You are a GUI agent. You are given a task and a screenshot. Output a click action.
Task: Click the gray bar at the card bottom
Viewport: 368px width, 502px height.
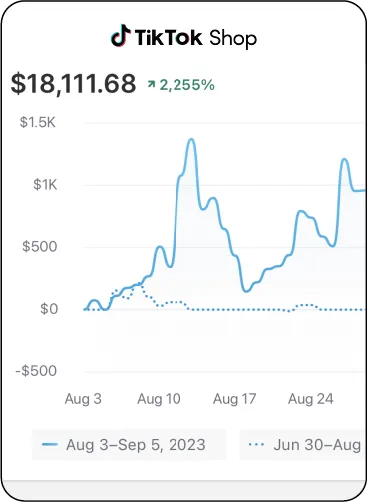pyautogui.click(x=184, y=490)
